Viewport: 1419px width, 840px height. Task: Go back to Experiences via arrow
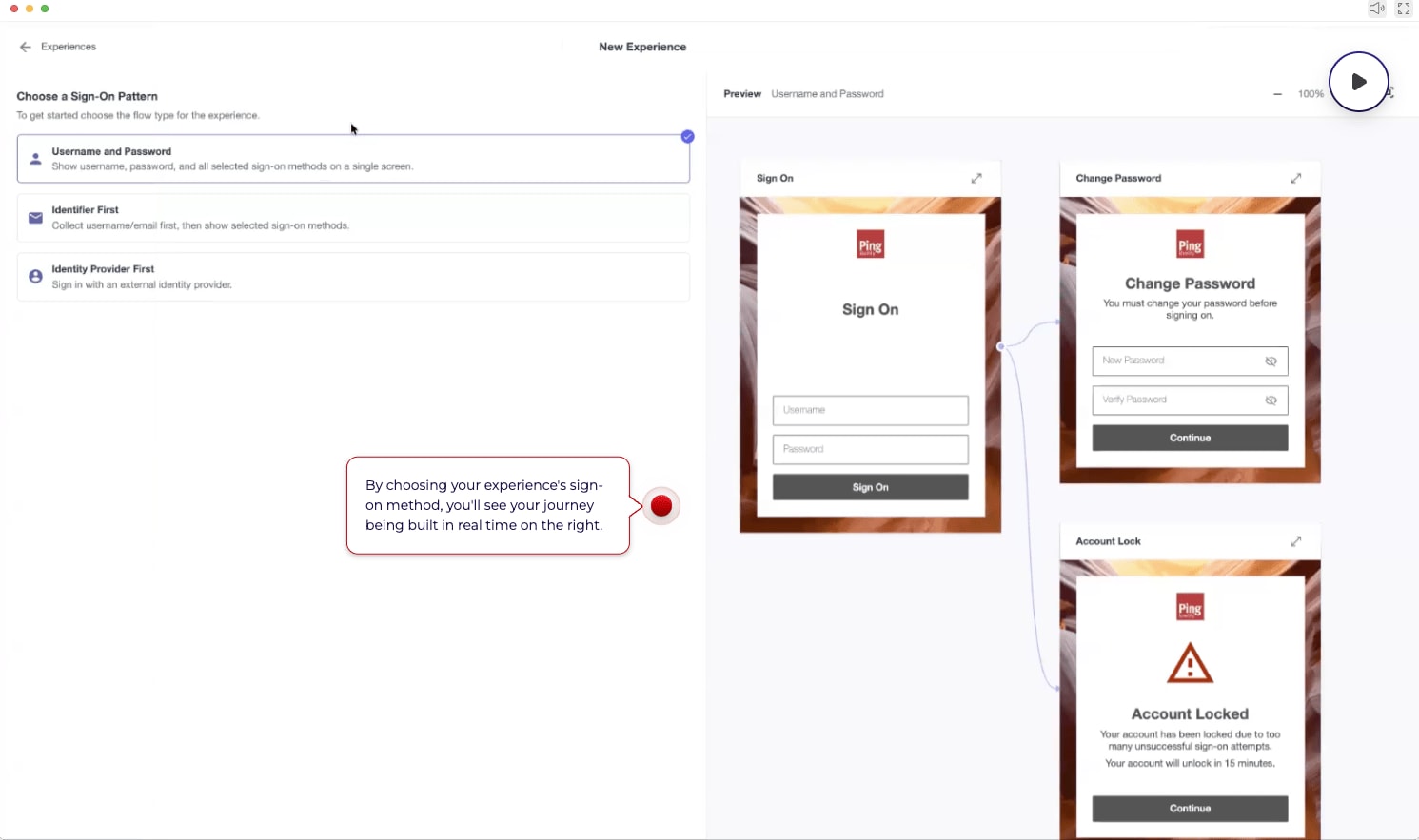pyautogui.click(x=26, y=47)
